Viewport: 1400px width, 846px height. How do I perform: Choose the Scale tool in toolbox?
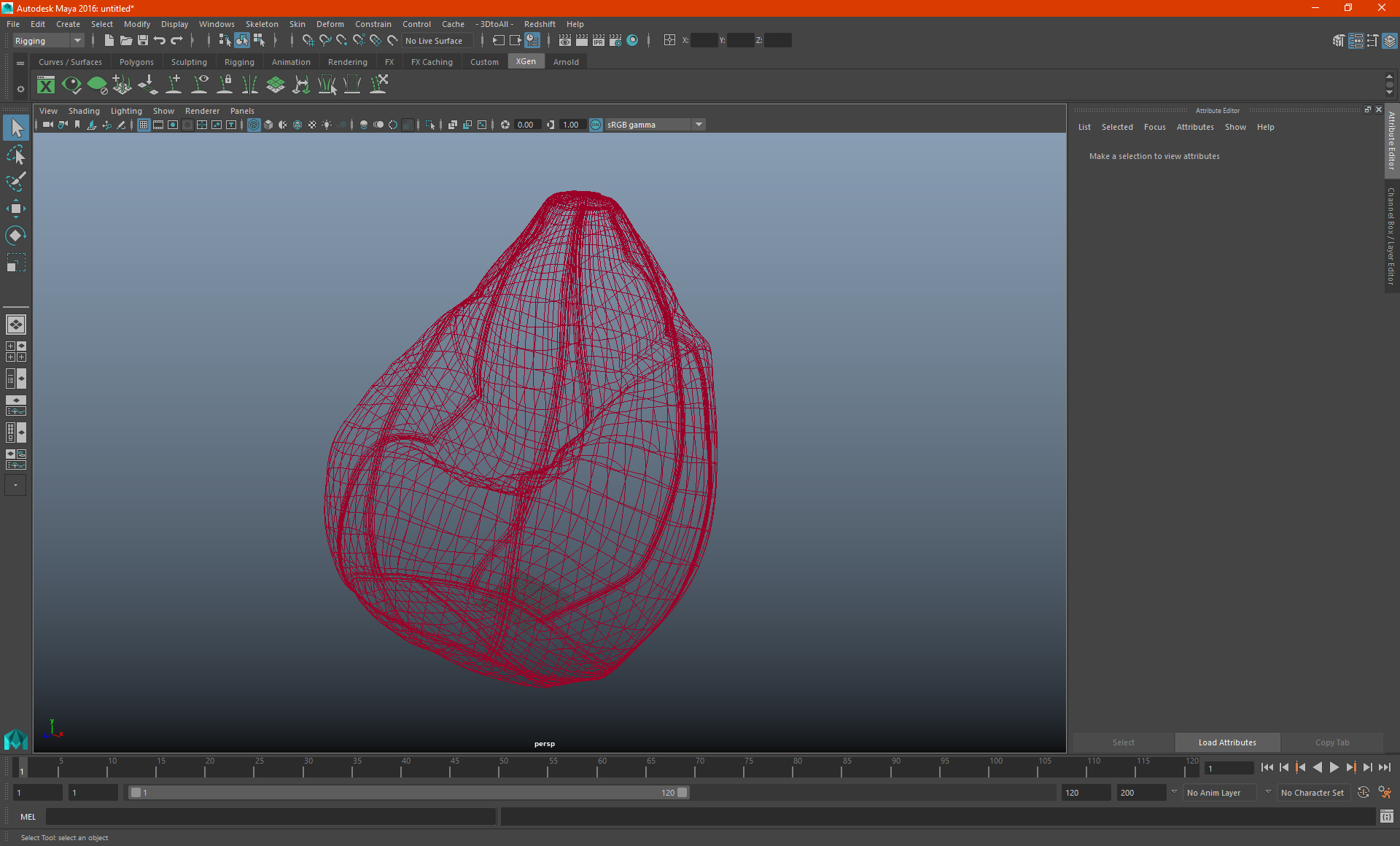tap(16, 263)
